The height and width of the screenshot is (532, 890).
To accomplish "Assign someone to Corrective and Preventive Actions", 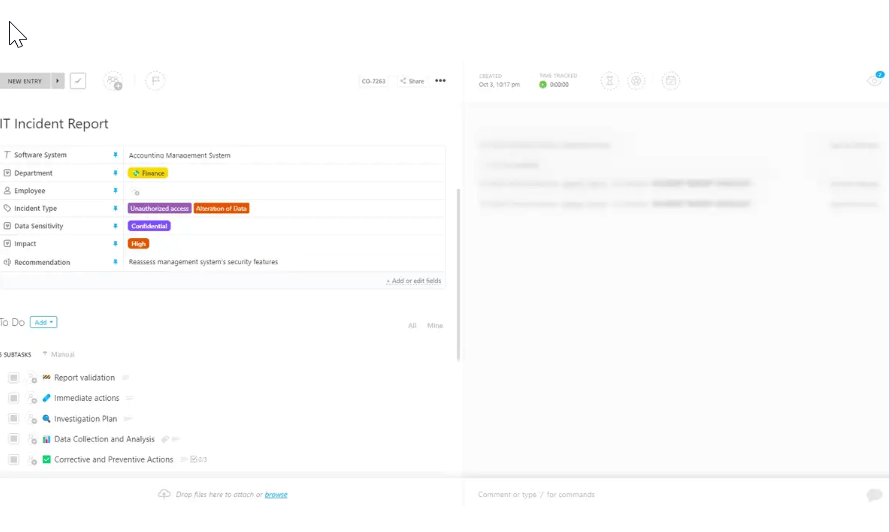I will click(x=32, y=460).
